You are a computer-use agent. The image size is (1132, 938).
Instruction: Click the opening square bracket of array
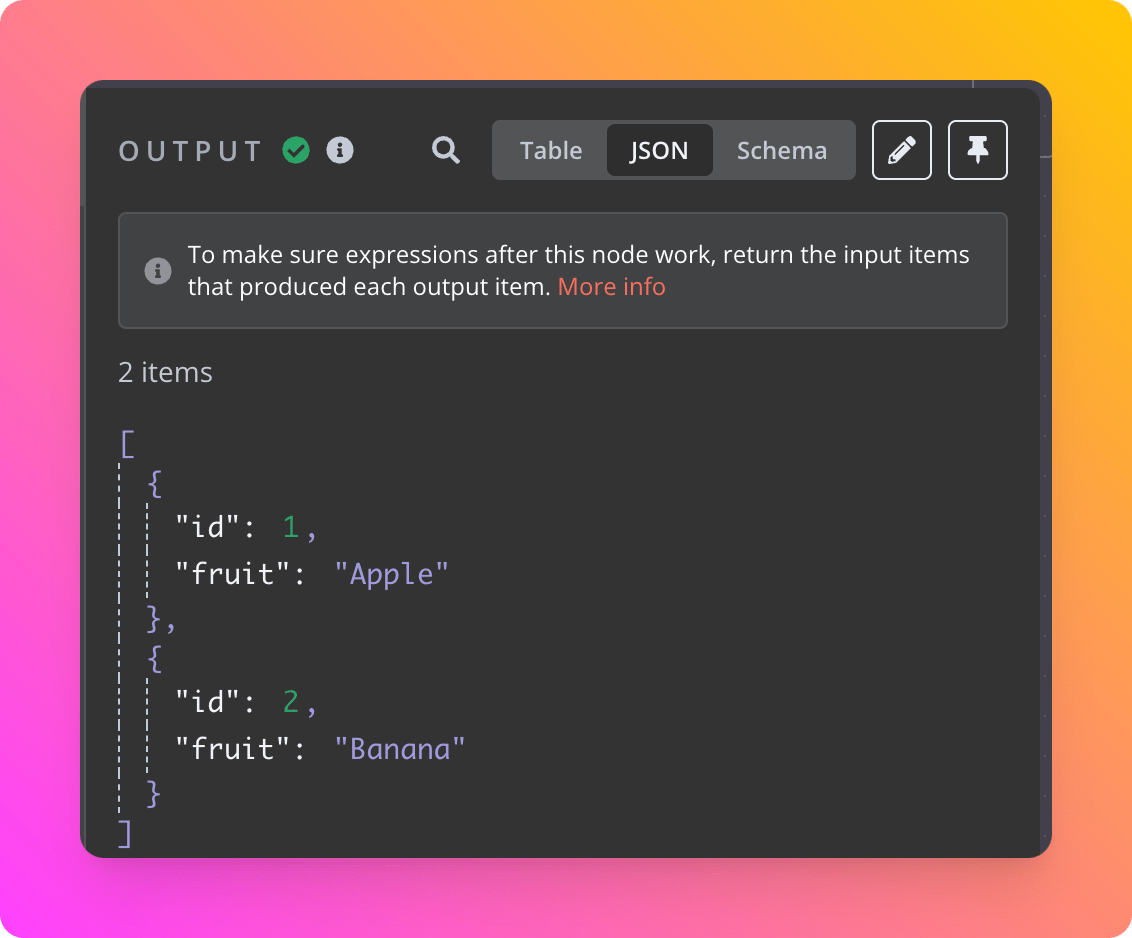tap(127, 443)
